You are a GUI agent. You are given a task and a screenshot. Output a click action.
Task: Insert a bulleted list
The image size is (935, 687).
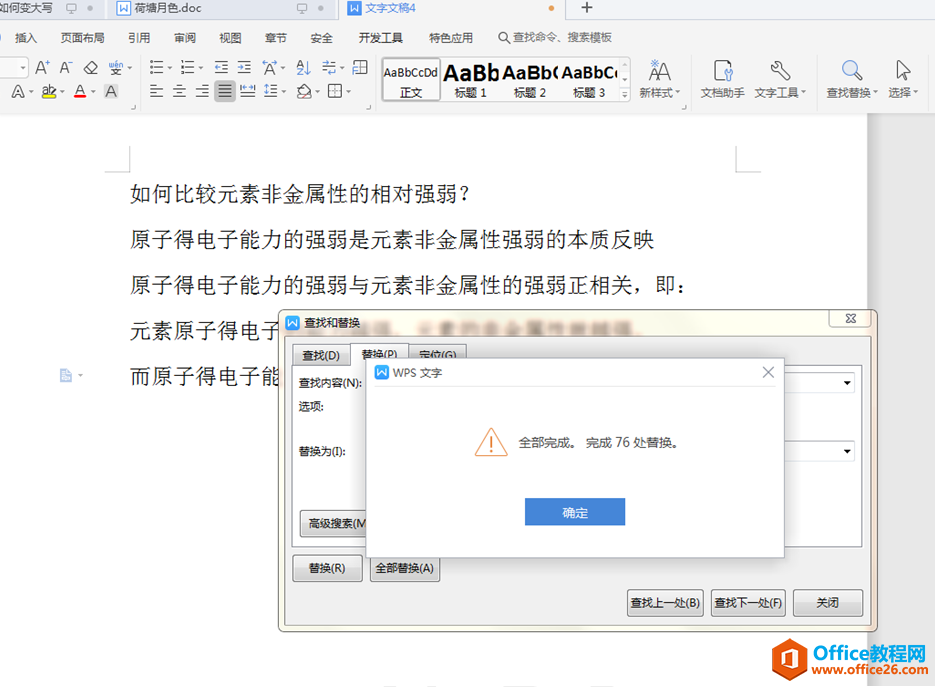156,67
